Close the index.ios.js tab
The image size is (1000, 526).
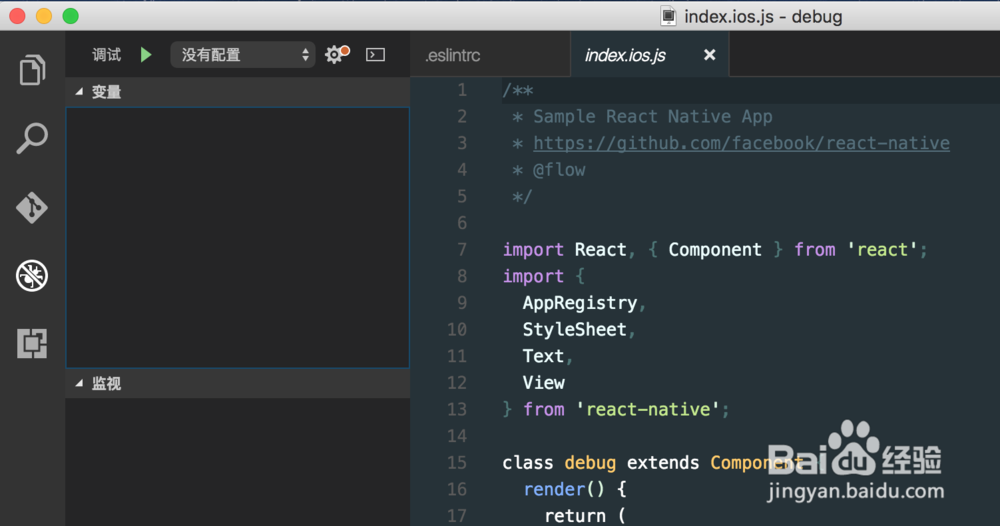[x=710, y=55]
